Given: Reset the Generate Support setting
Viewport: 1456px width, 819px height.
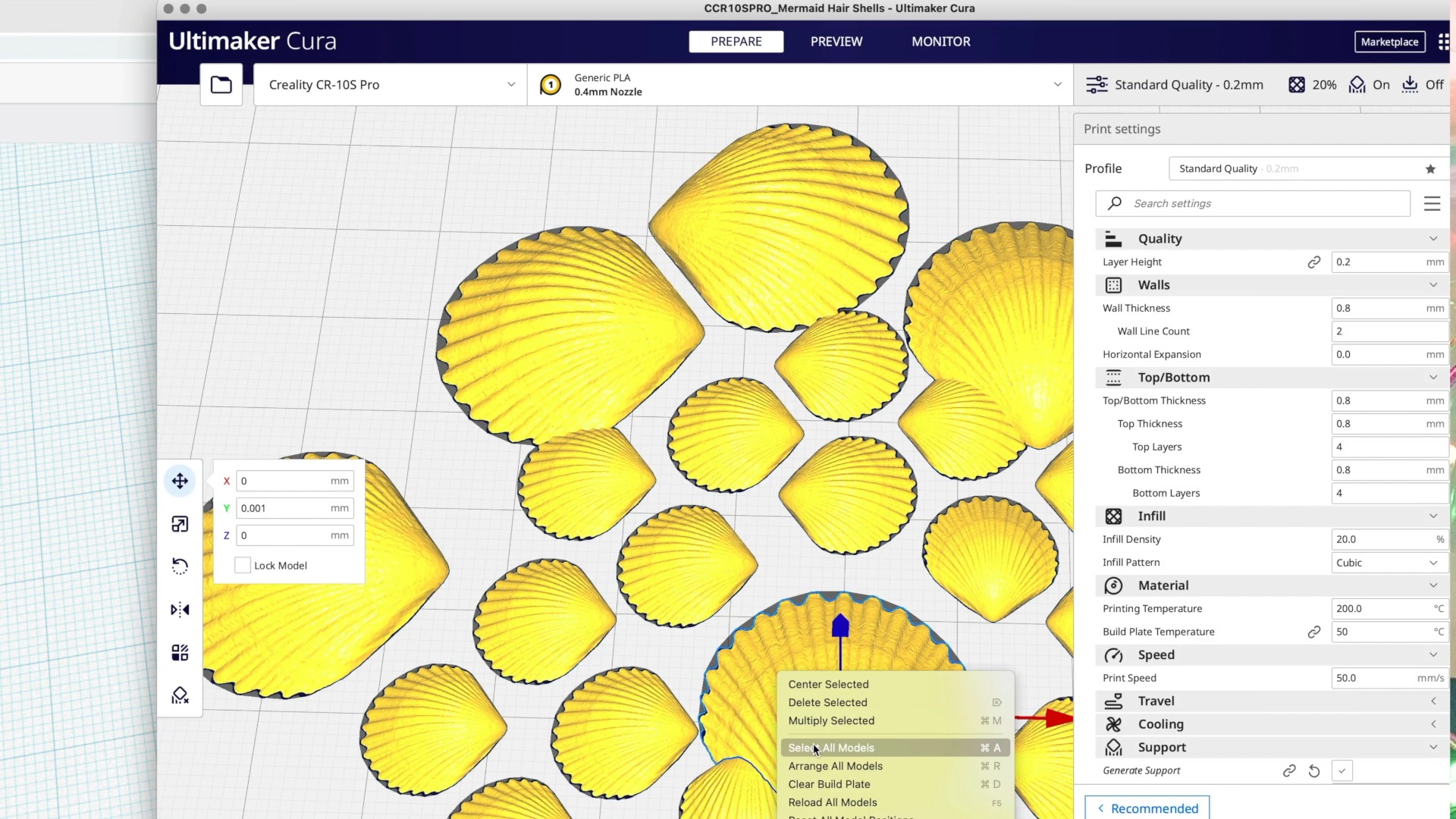Looking at the screenshot, I should pyautogui.click(x=1314, y=771).
